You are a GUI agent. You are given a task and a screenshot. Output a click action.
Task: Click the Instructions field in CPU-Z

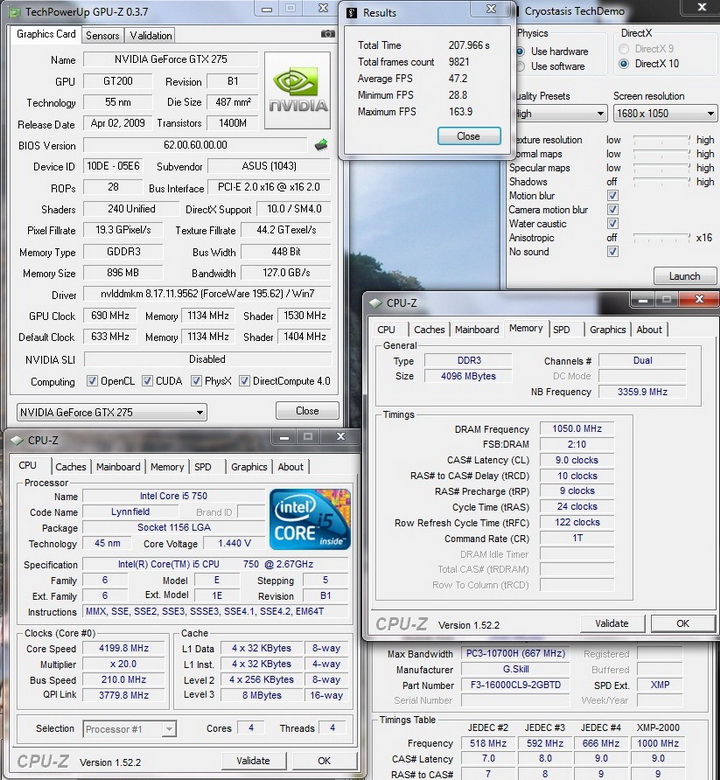coord(215,611)
